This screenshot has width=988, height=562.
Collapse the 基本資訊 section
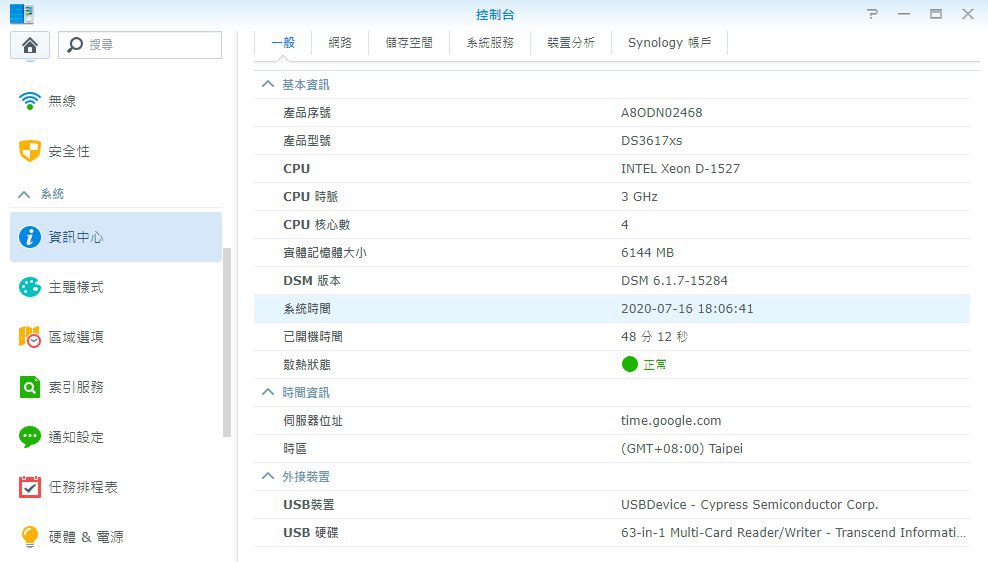(x=267, y=85)
